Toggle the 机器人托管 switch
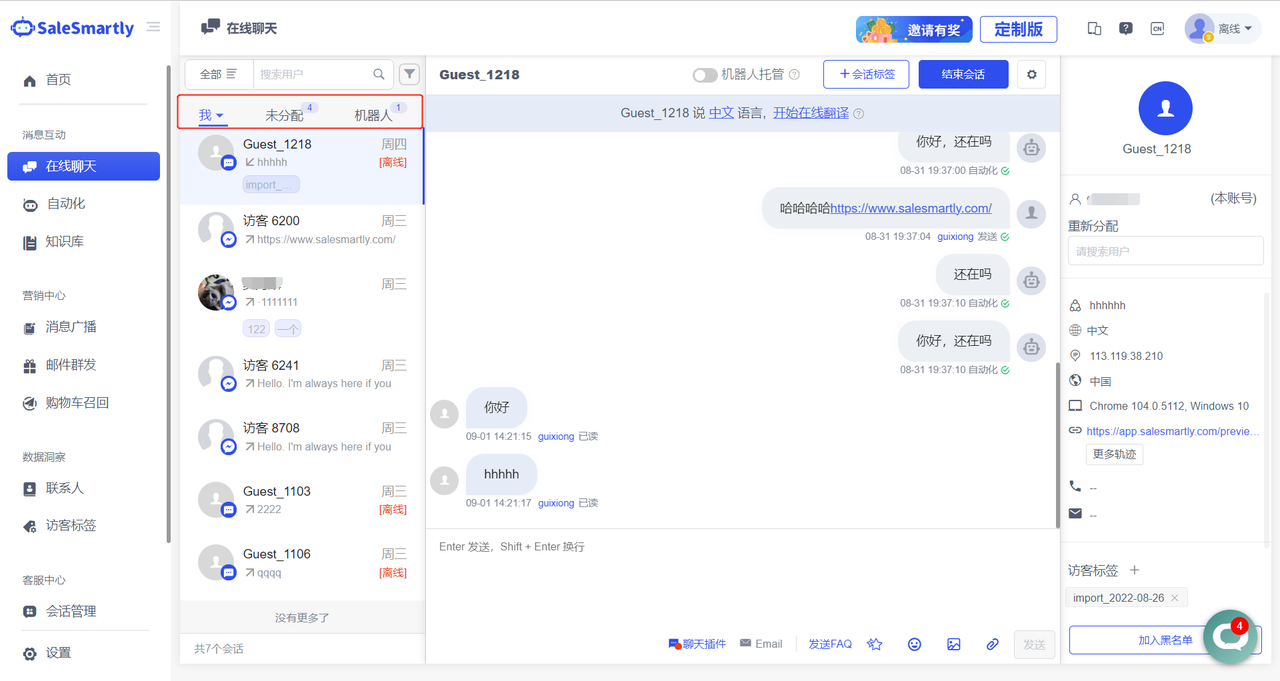This screenshot has height=681, width=1280. 705,75
